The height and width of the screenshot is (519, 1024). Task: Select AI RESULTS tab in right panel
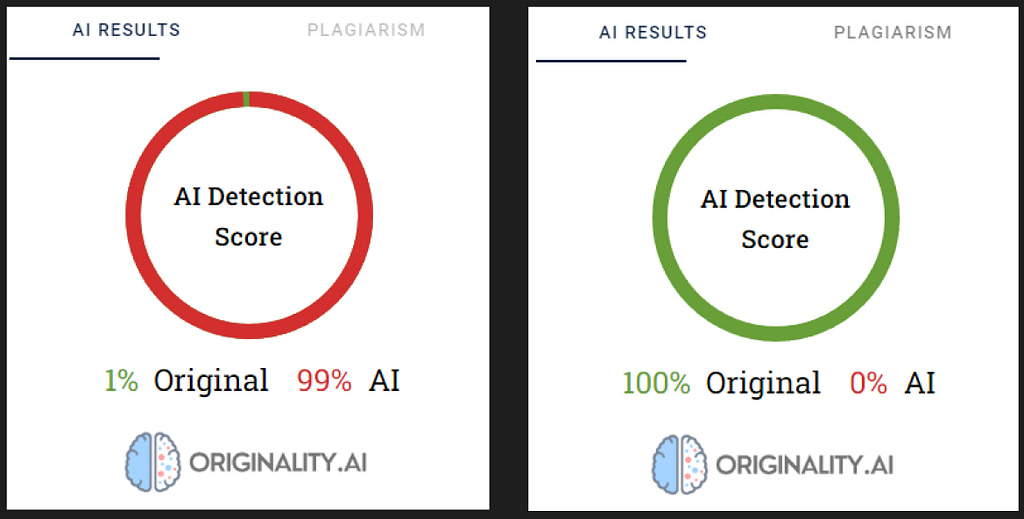(653, 33)
